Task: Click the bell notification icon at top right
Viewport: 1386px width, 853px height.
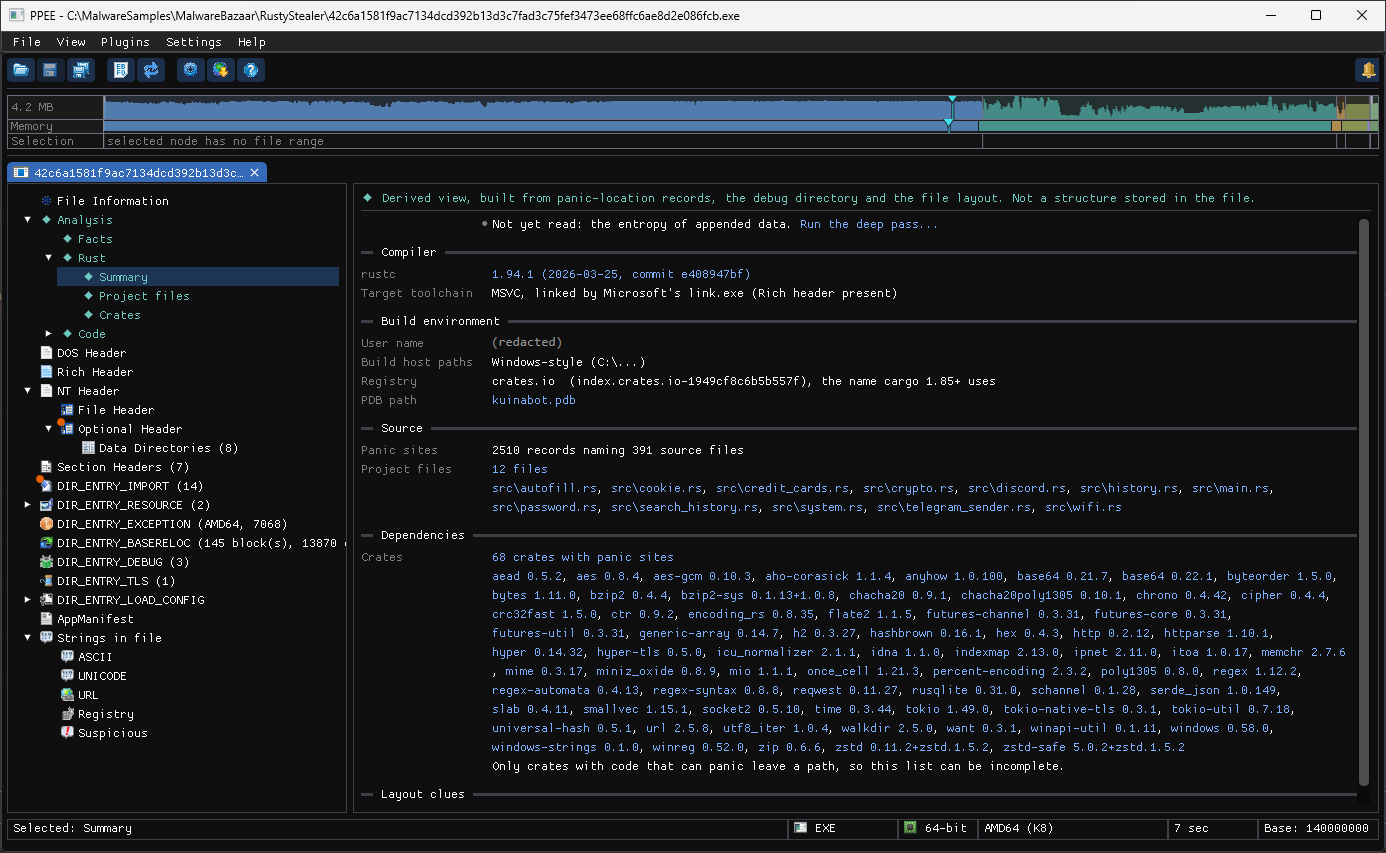Action: point(1367,70)
